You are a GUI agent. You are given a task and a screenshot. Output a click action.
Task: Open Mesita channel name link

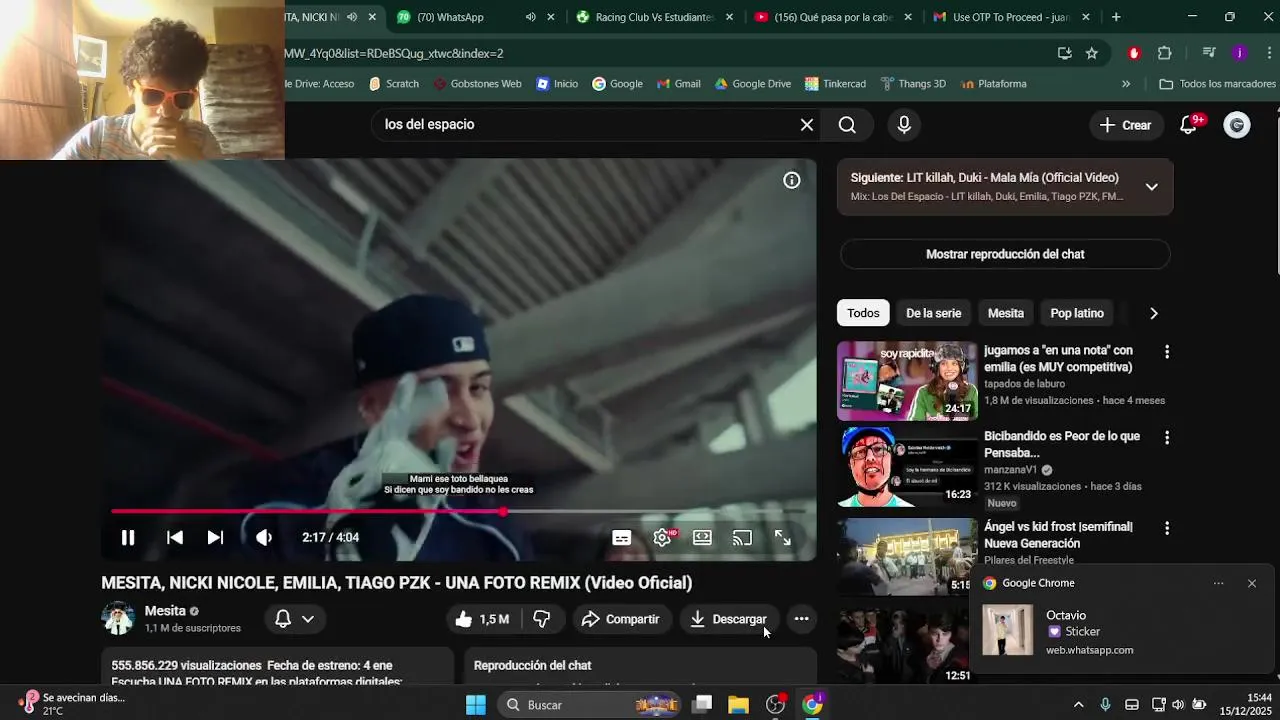(165, 611)
